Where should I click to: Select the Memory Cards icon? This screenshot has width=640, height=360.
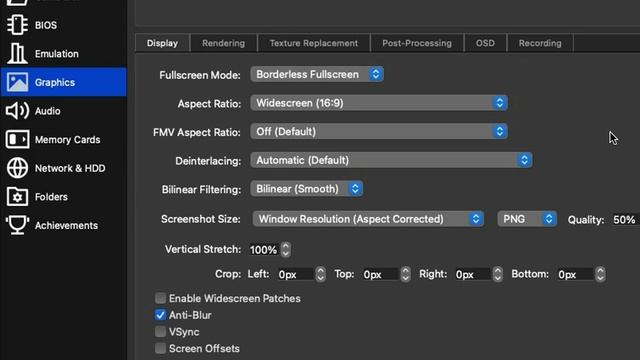17,140
